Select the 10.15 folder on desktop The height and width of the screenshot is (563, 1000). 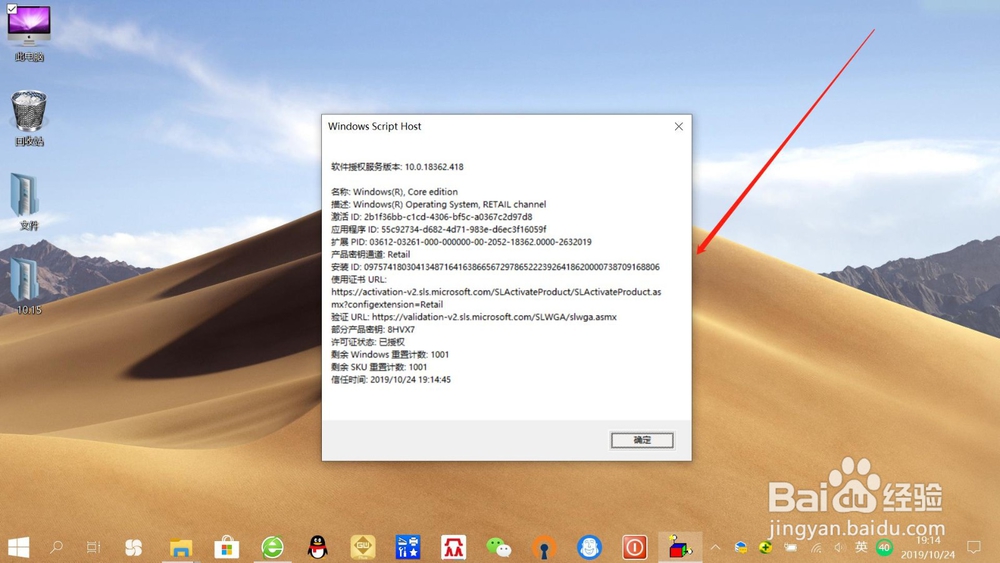[x=29, y=286]
